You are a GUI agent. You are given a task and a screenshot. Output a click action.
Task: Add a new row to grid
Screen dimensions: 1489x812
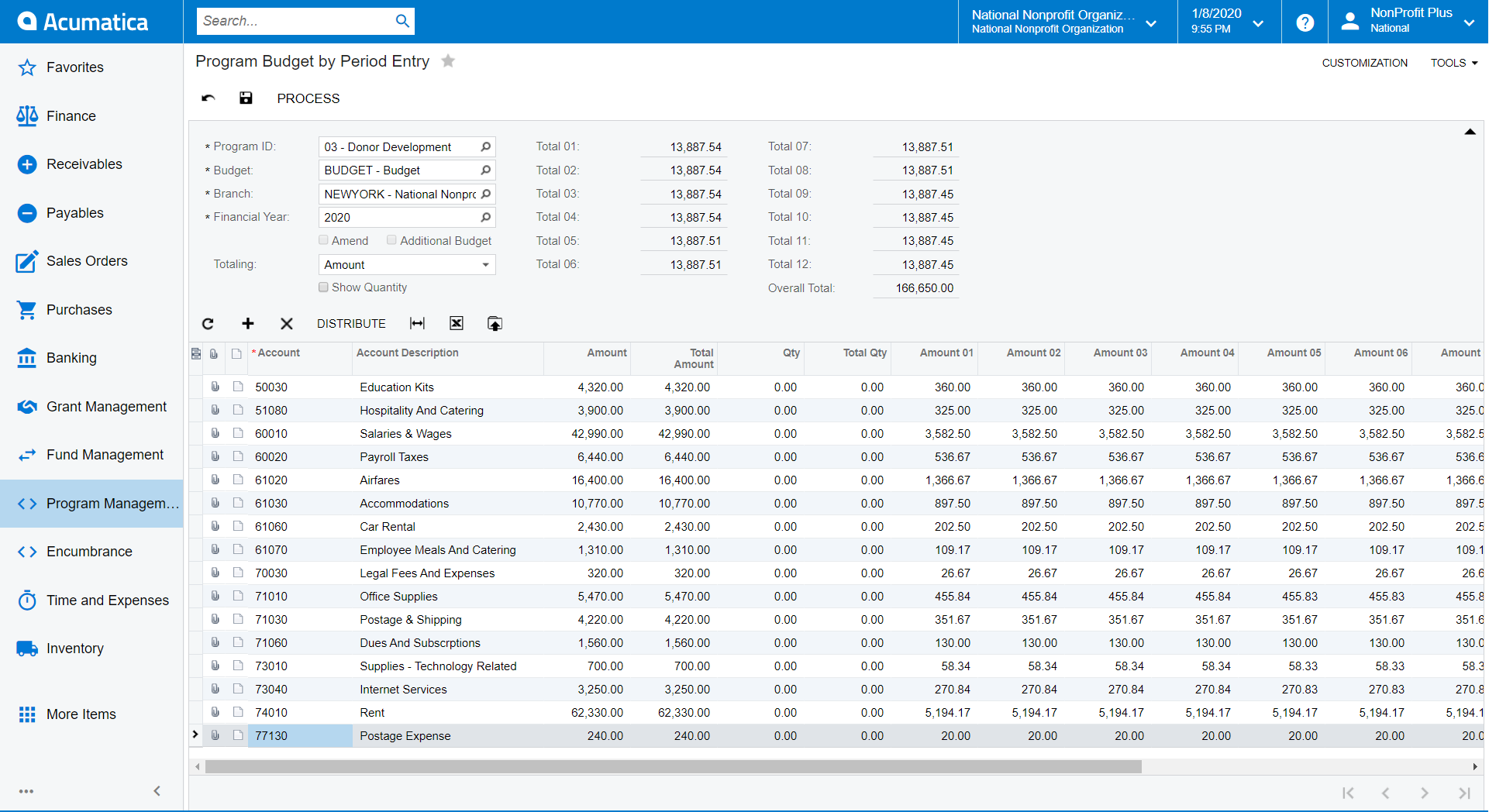coord(248,324)
